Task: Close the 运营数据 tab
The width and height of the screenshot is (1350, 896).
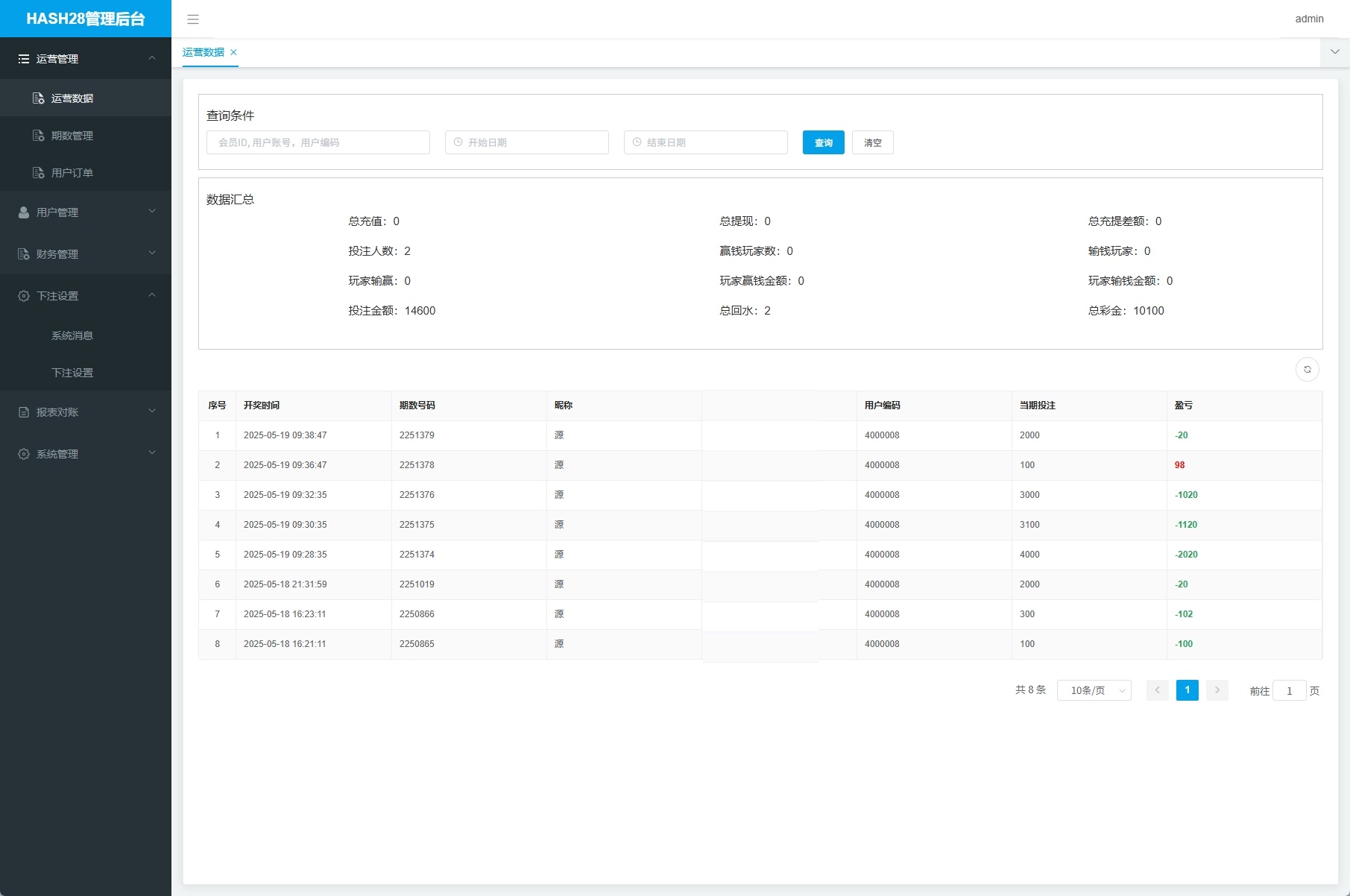Action: [233, 52]
